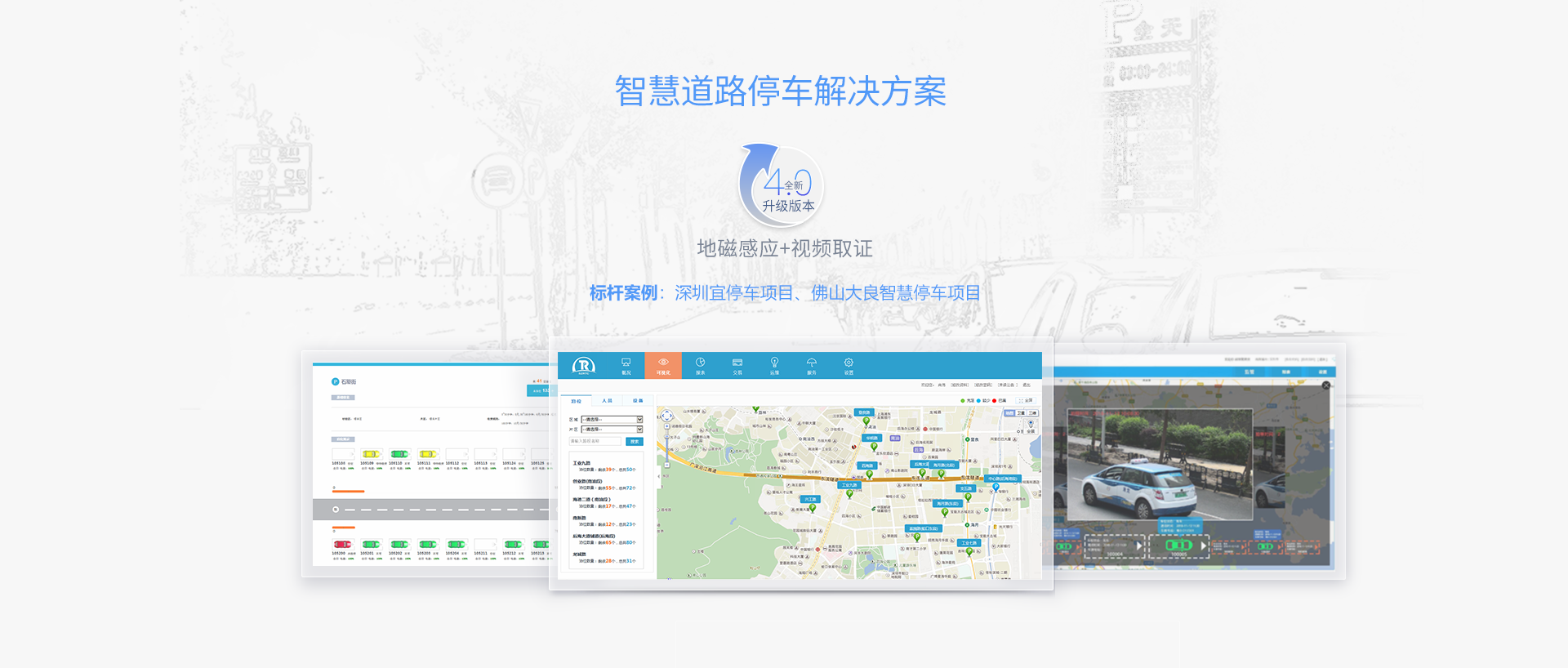Image resolution: width=1568 pixels, height=668 pixels.
Task: Collapse the left panel with arrow handle
Action: [659, 476]
